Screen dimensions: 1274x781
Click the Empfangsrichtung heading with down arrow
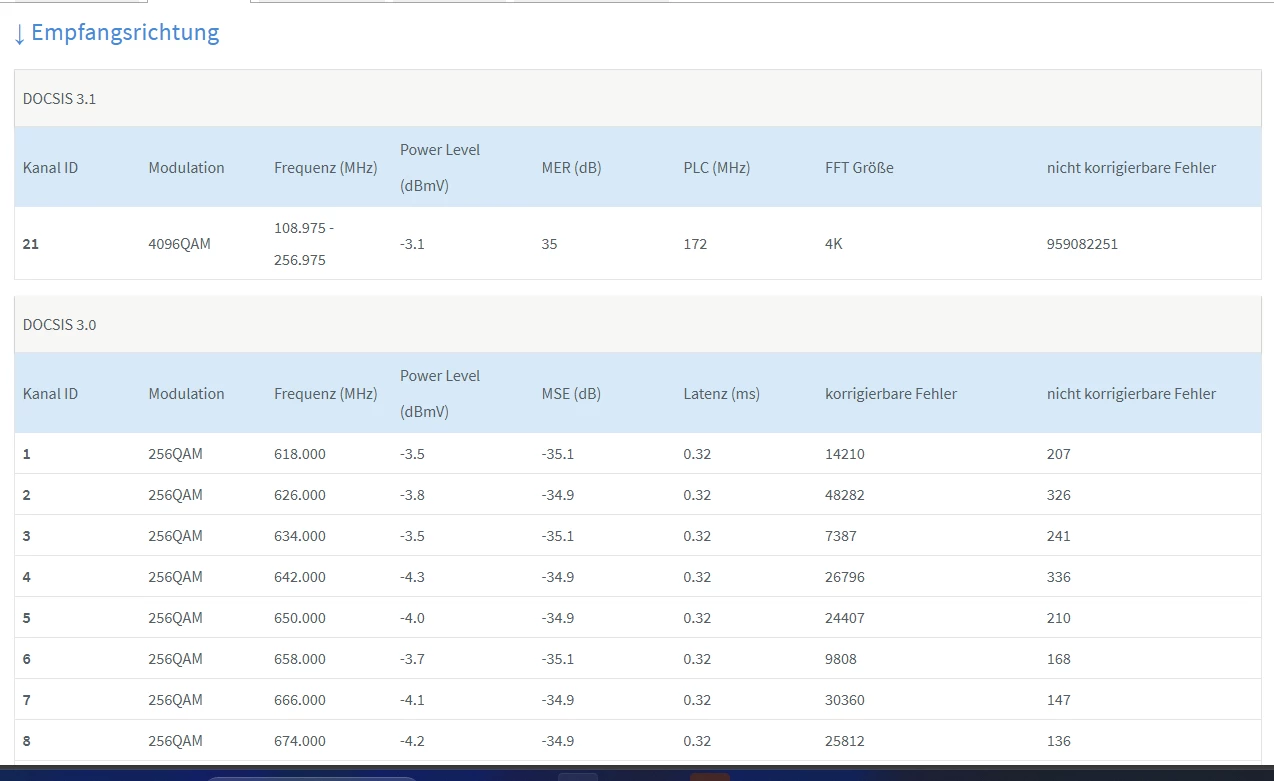point(117,32)
